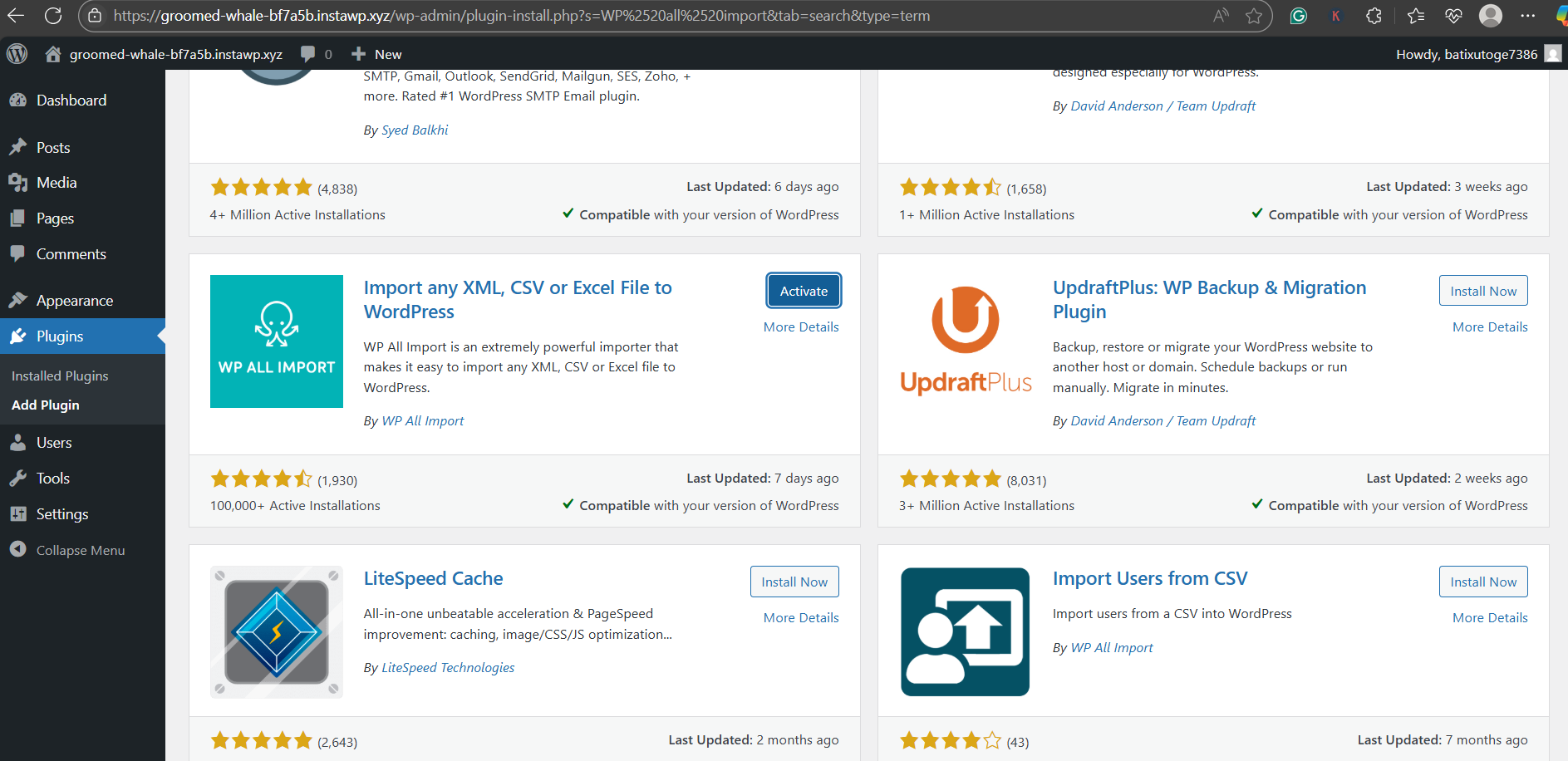
Task: Click the 4+ Million Active Installations text
Action: click(297, 215)
